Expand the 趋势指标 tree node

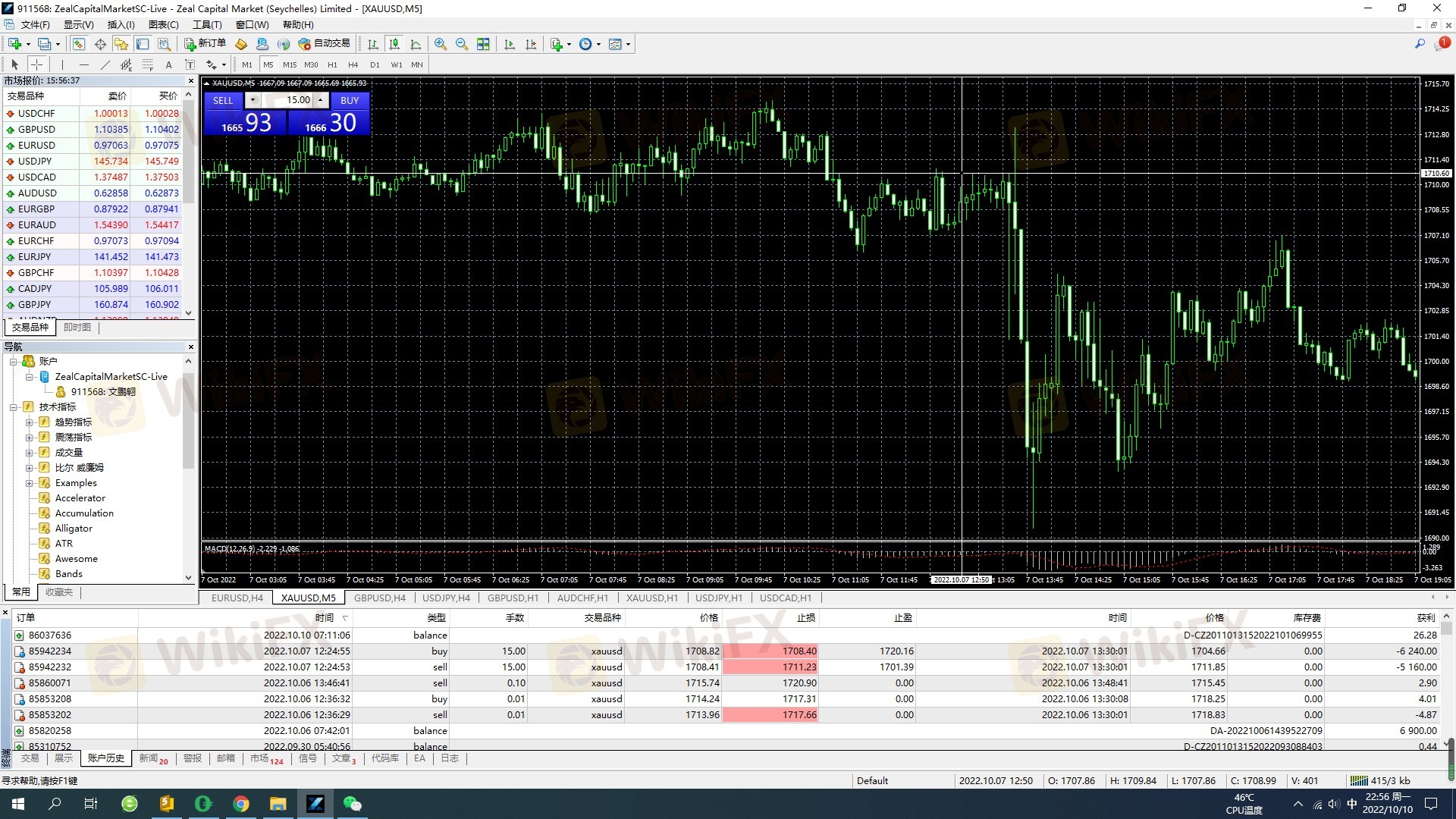[29, 422]
